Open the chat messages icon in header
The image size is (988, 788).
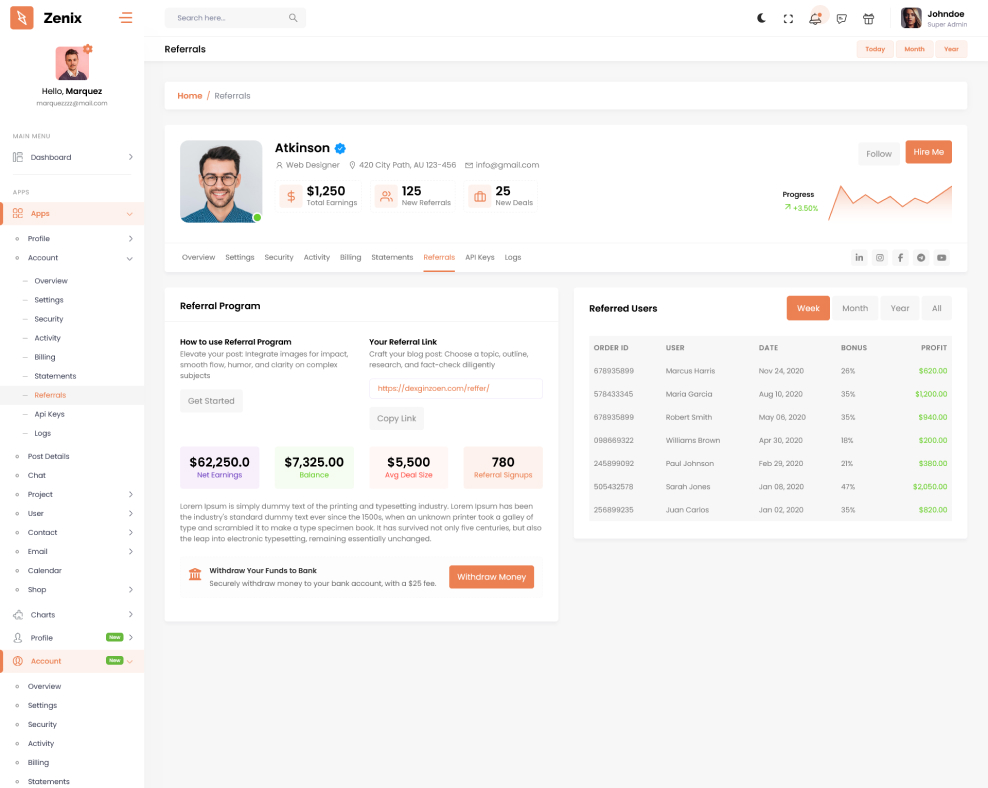point(842,18)
